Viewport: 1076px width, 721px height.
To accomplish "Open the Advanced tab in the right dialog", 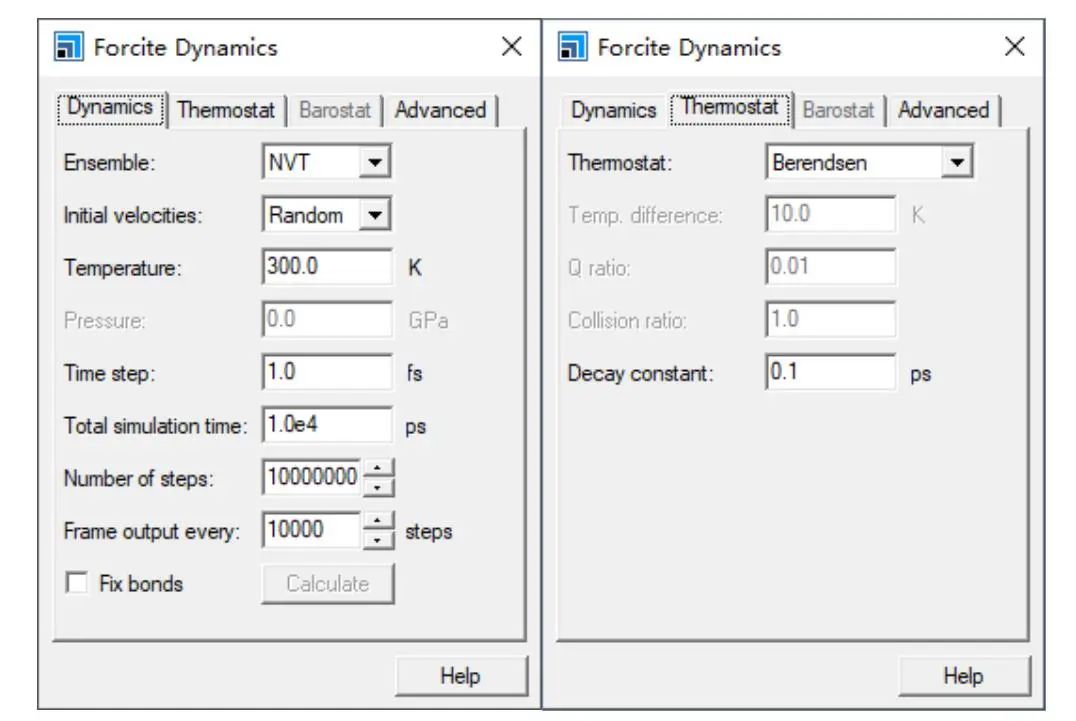I will pyautogui.click(x=944, y=110).
